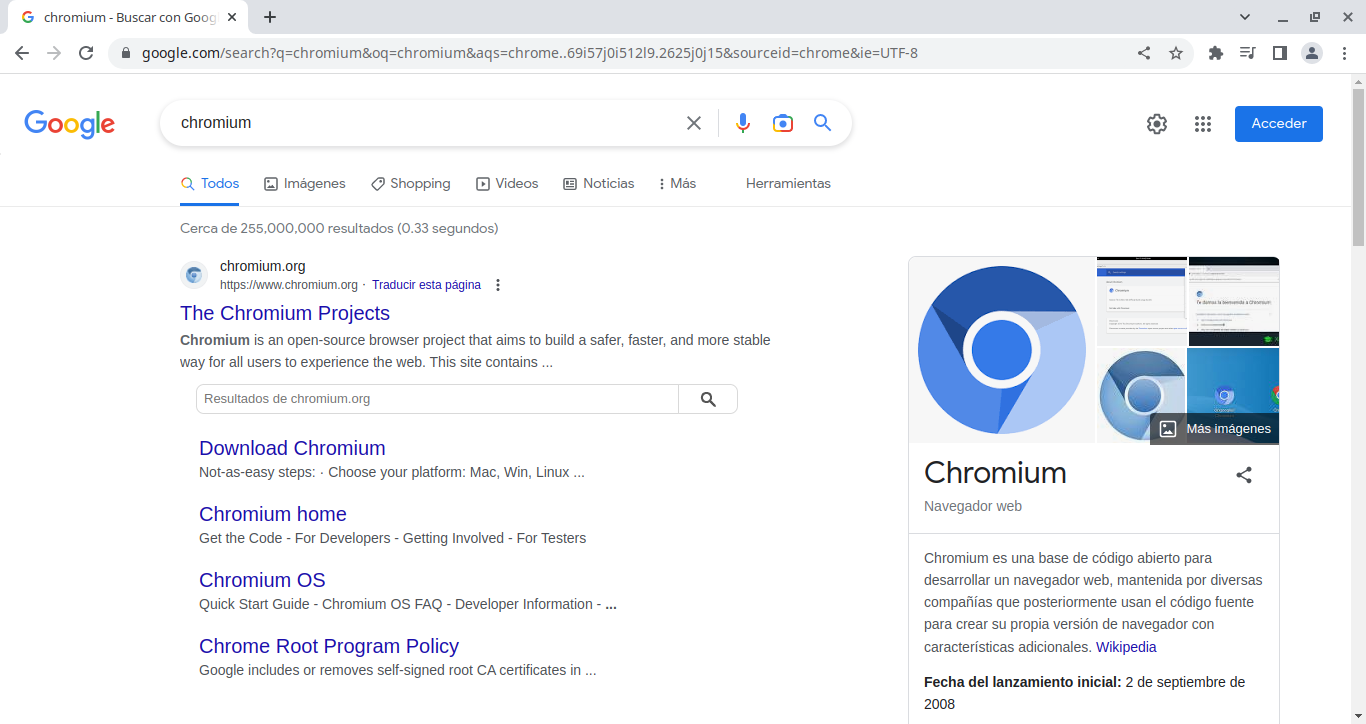Click Traducir esta página link
The width and height of the screenshot is (1366, 724).
[x=426, y=285]
